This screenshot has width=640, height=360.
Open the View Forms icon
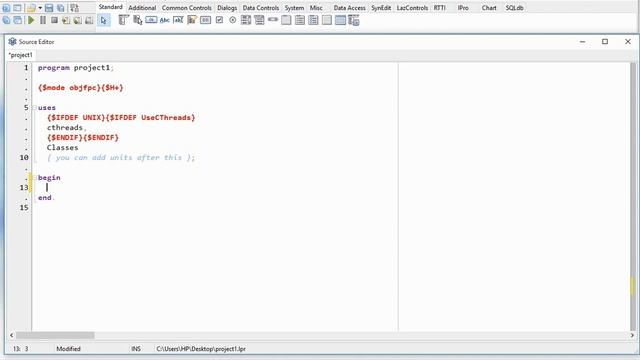(x=18, y=20)
